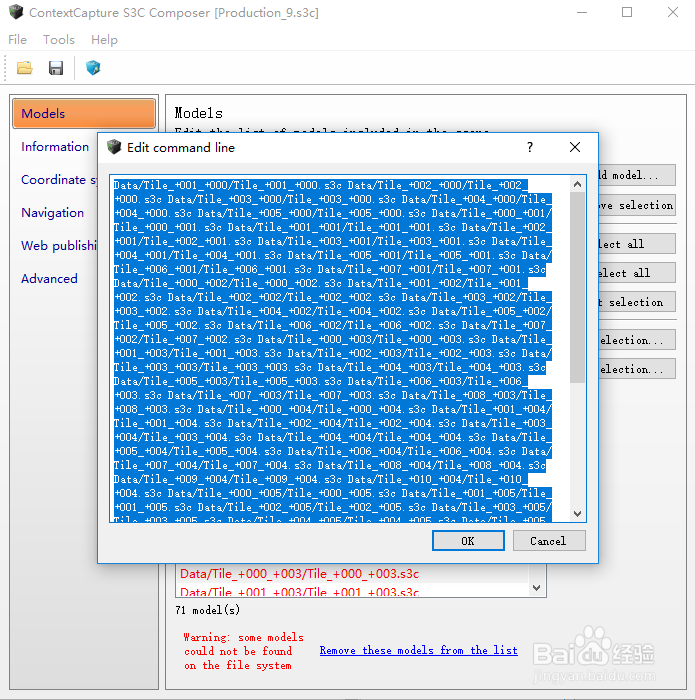Click the Edit command line dialog icon
Screen dimensions: 695x700
coord(114,147)
